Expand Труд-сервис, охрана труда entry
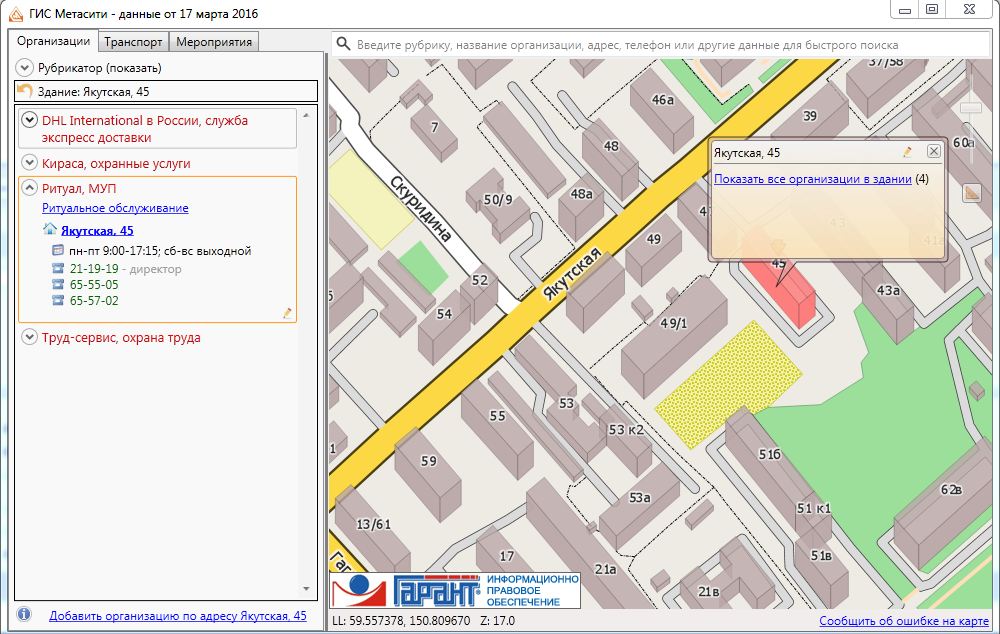1000x634 pixels. coord(28,338)
